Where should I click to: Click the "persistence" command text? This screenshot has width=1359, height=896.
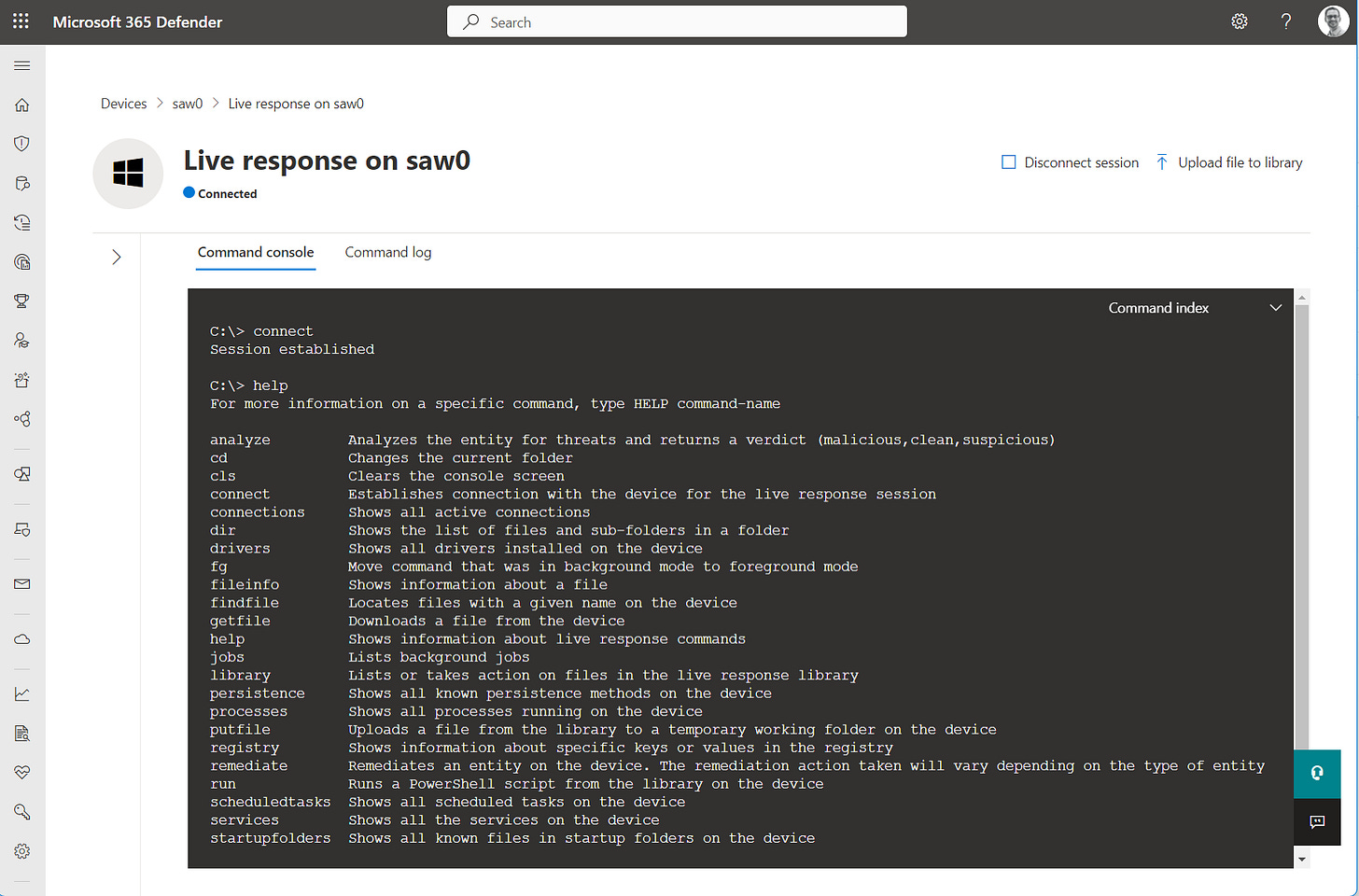coord(258,693)
